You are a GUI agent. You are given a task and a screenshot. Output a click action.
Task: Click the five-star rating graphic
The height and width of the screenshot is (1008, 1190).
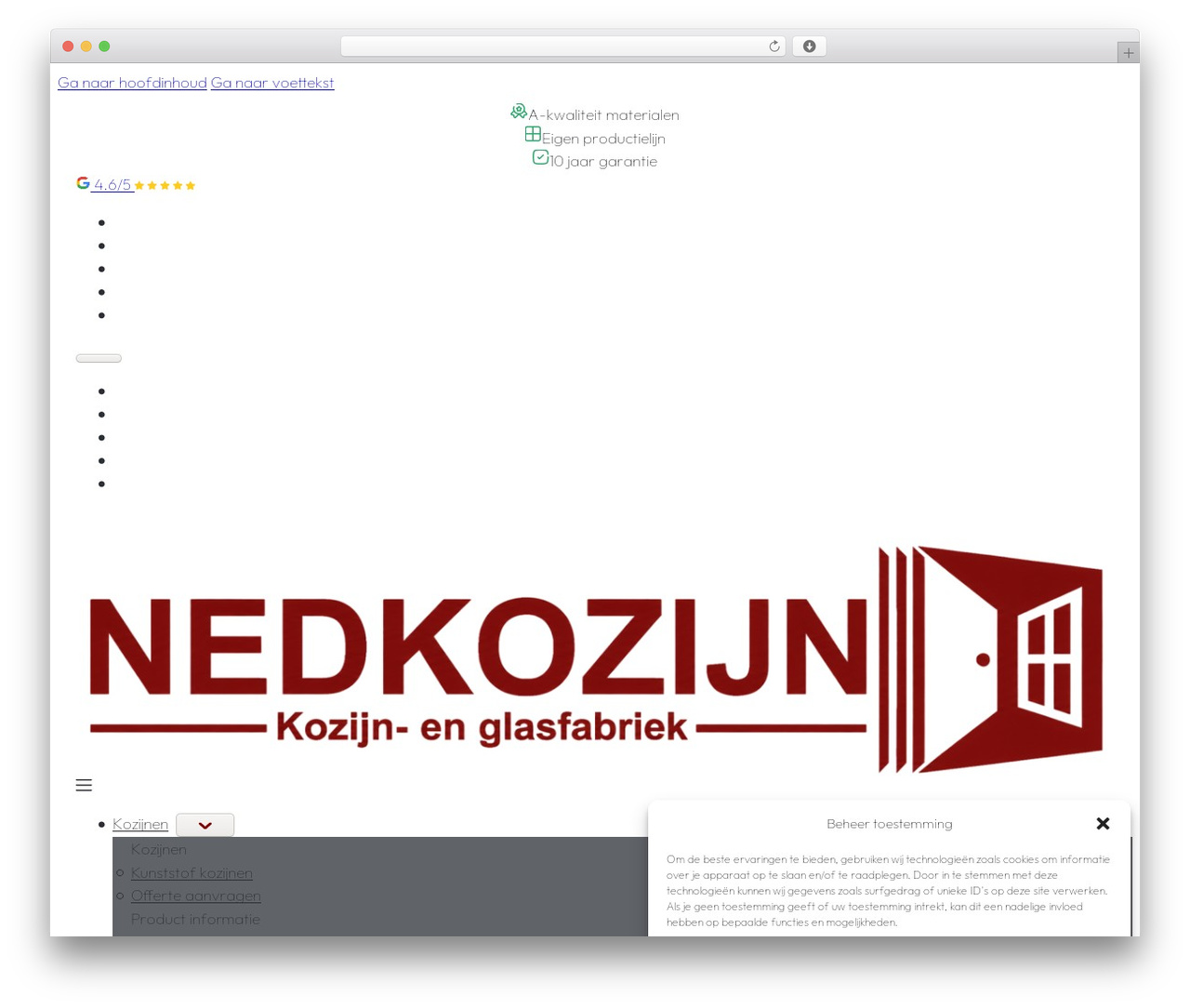[165, 186]
